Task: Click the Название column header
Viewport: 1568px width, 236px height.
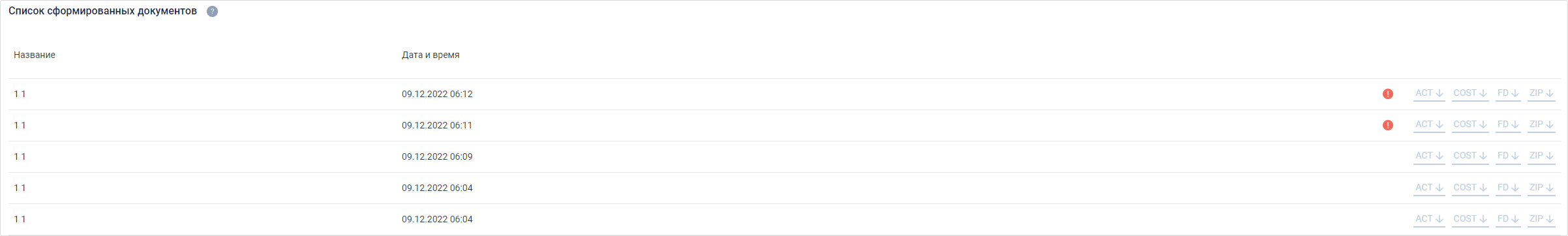Action: point(35,55)
